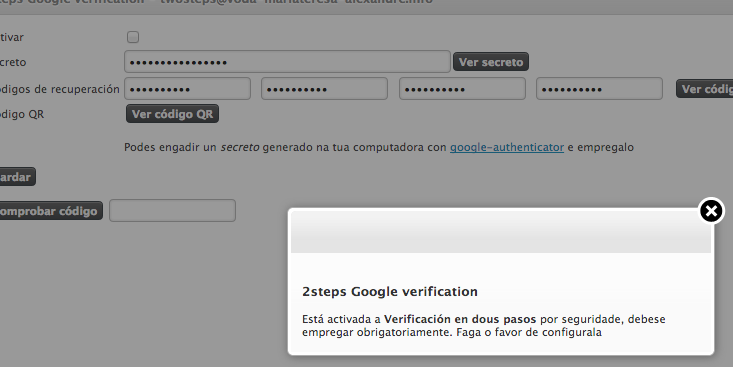733x367 pixels.
Task: Focus the fourth recovery code field
Action: point(599,89)
